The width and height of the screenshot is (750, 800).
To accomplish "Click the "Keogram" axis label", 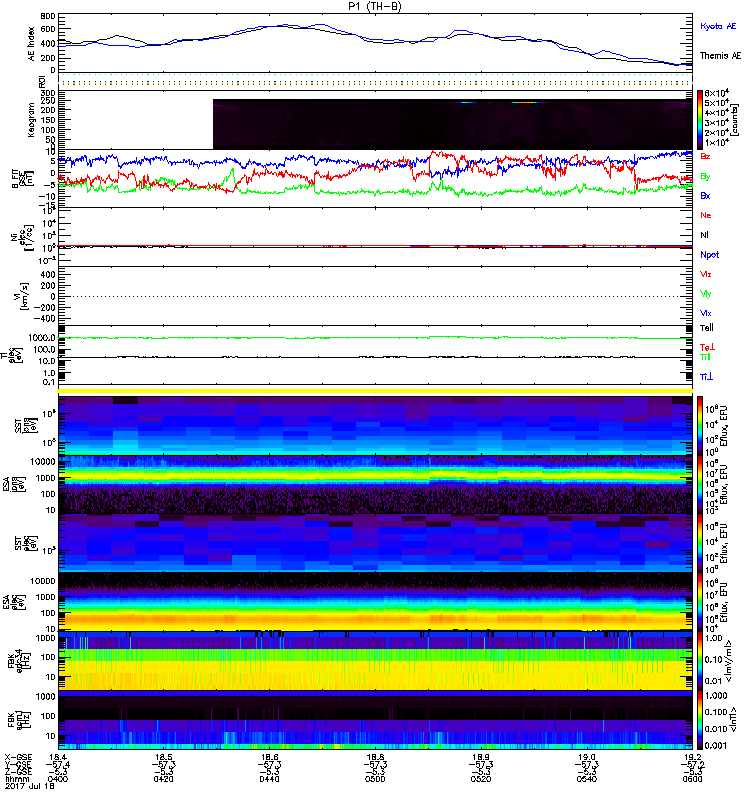I will pyautogui.click(x=32, y=120).
